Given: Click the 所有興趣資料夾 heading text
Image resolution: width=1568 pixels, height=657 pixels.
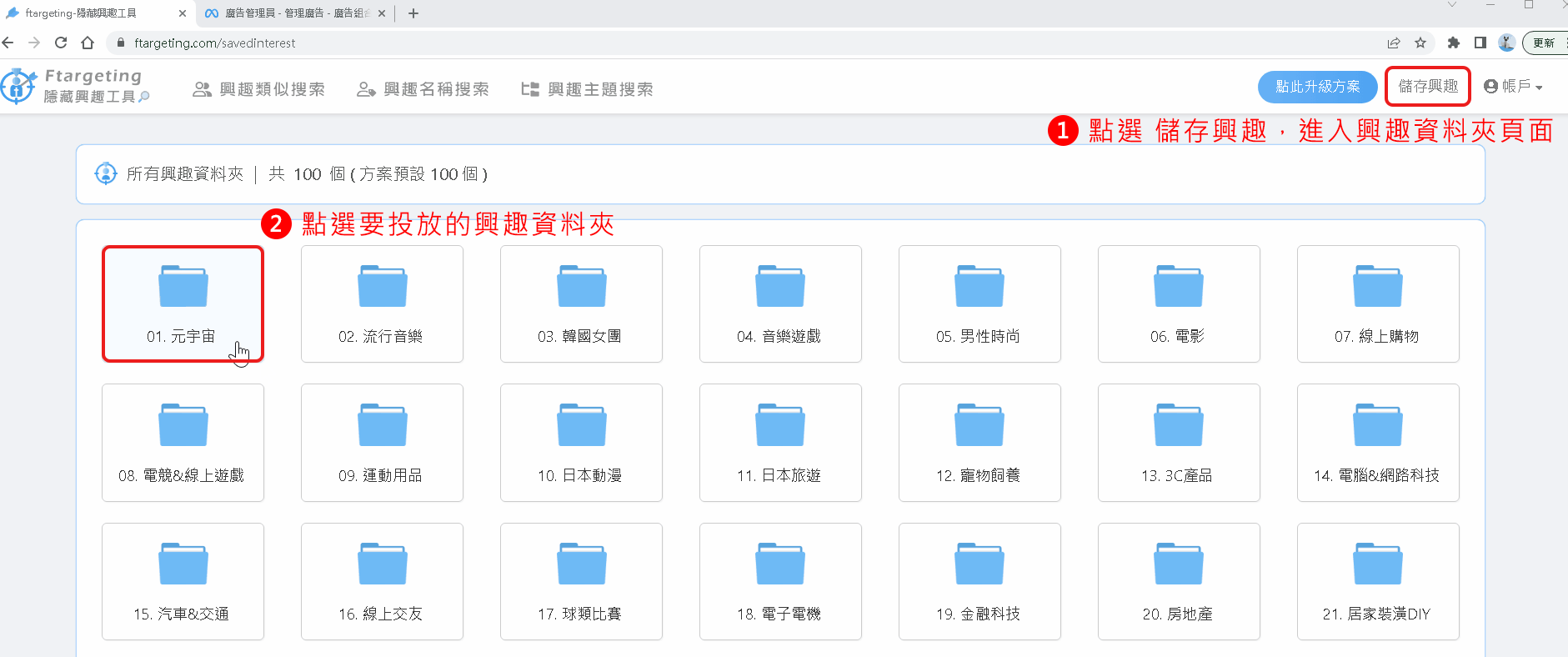Looking at the screenshot, I should (x=185, y=173).
